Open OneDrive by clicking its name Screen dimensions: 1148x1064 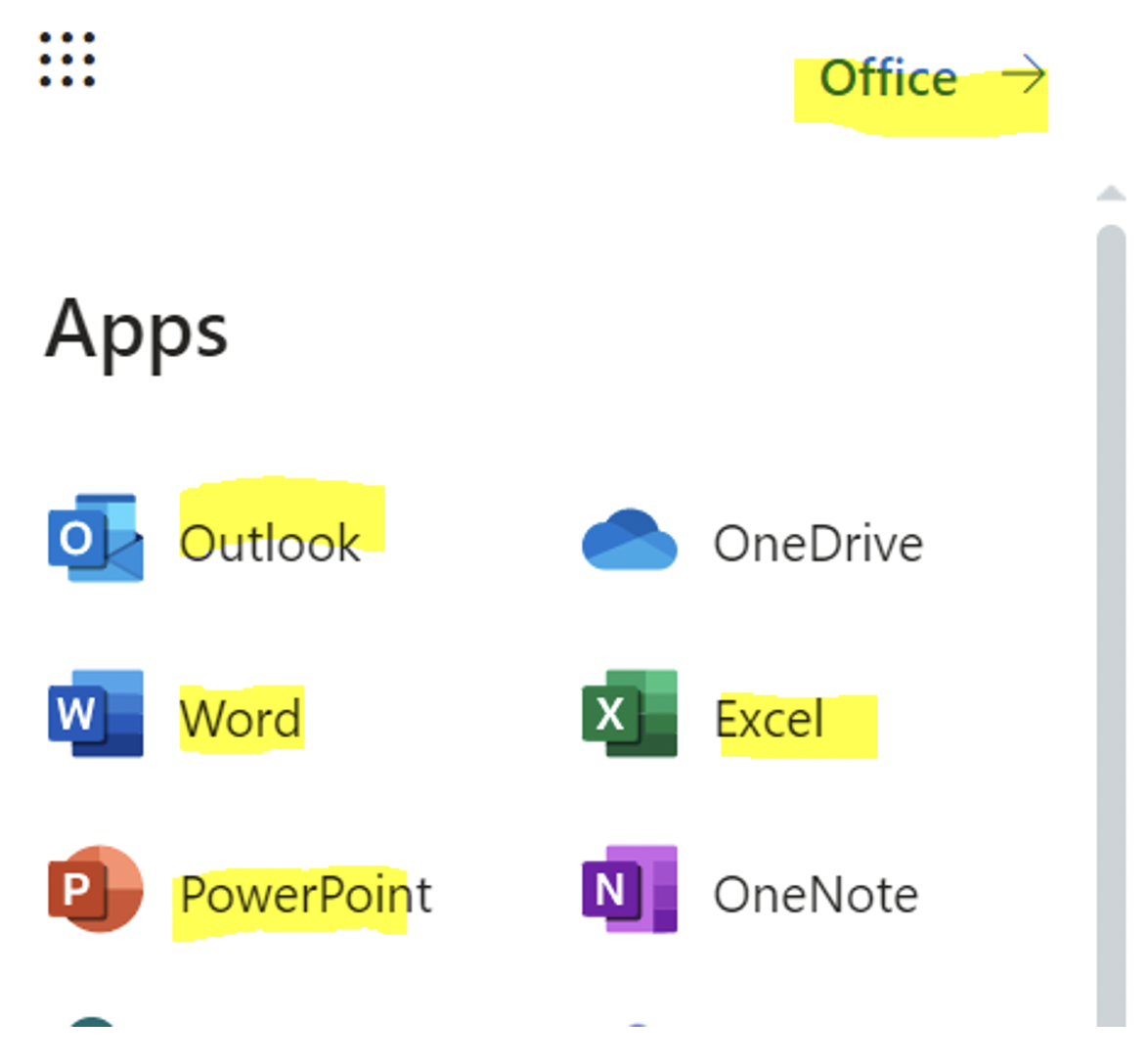(819, 543)
